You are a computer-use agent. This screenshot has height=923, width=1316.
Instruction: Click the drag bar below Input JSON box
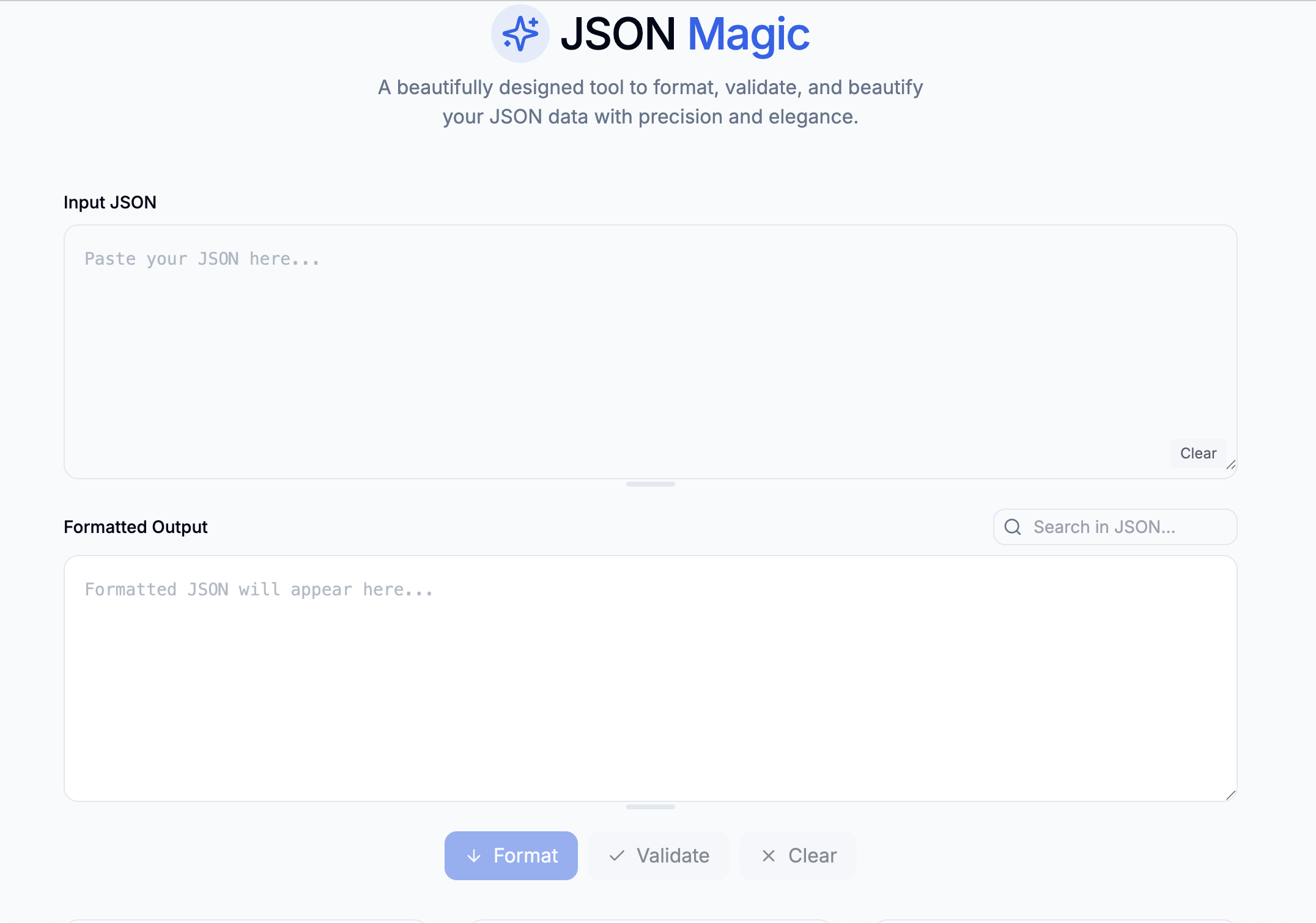[651, 484]
